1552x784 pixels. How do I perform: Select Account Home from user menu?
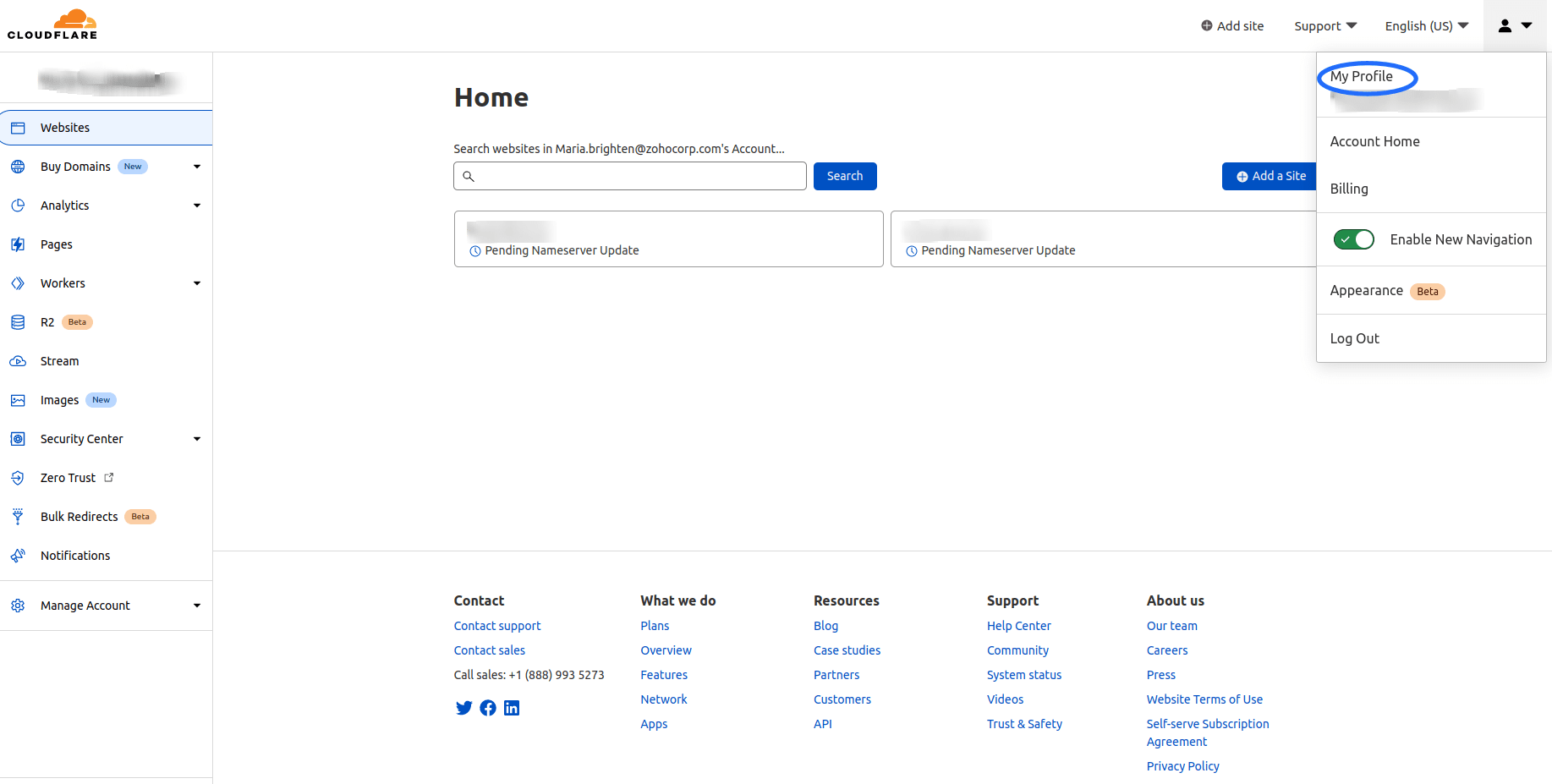[1374, 141]
